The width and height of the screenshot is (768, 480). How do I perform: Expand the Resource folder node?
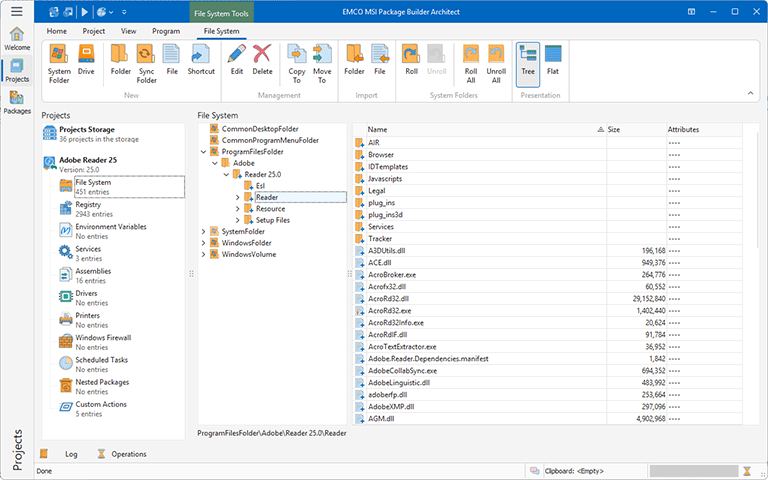pyautogui.click(x=238, y=209)
